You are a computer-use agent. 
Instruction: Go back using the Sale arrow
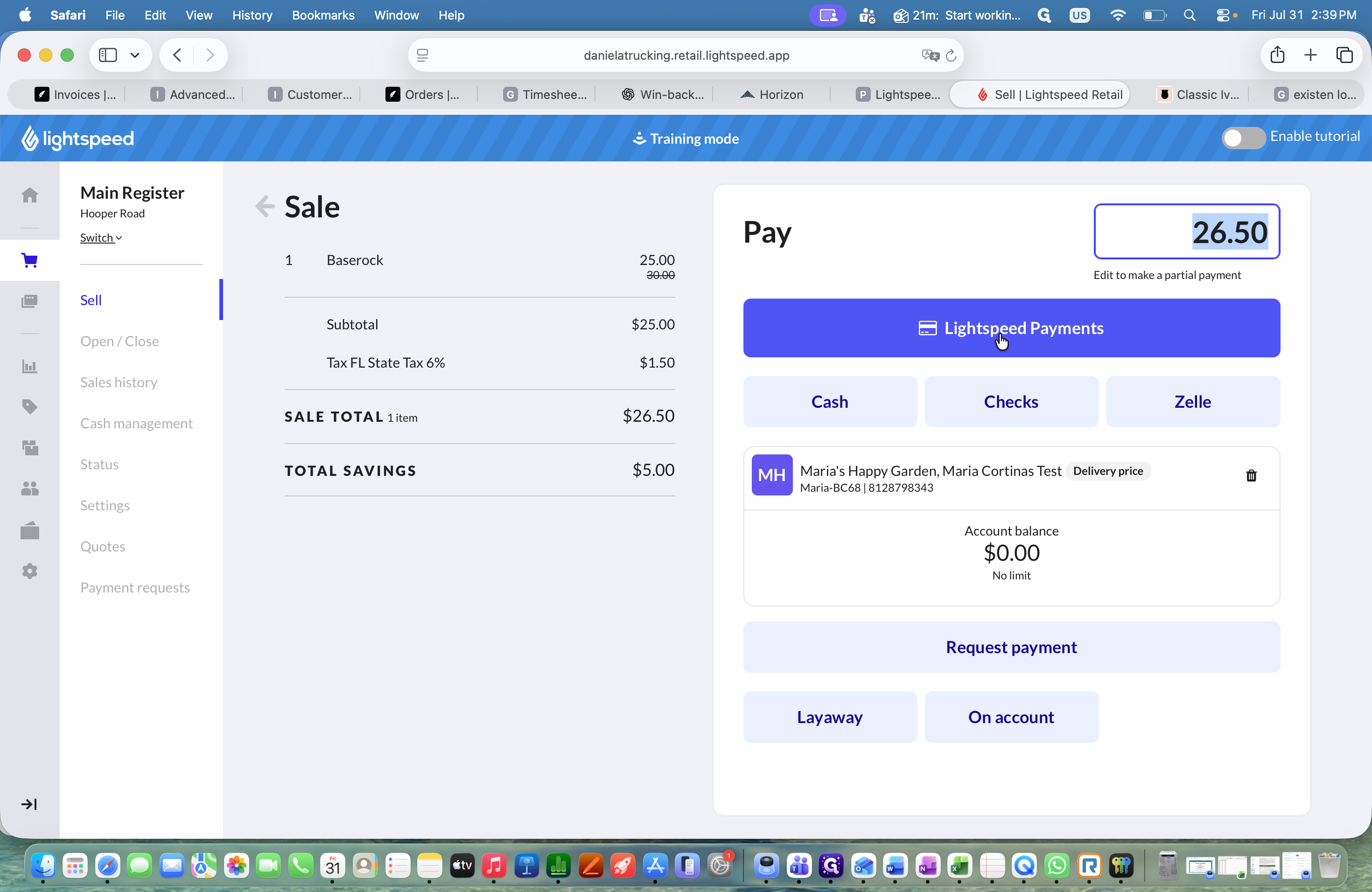(265, 206)
